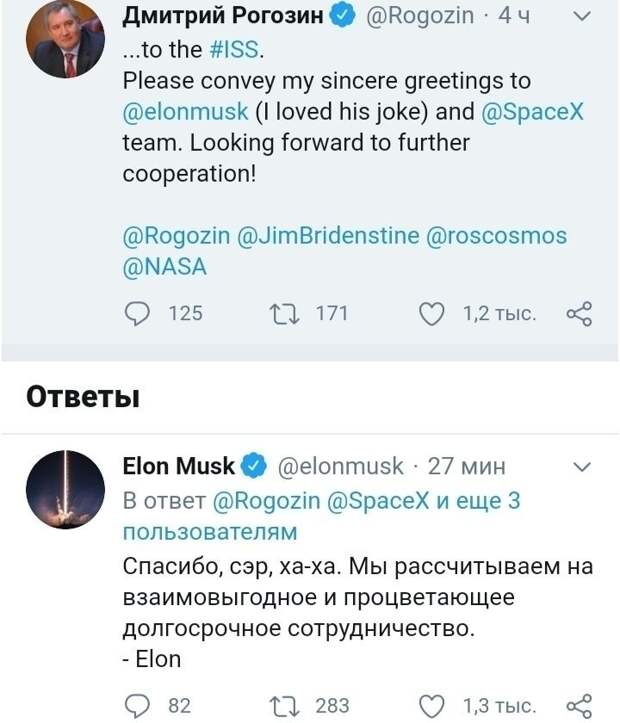This screenshot has height=723, width=620.
Task: Open @roscosmos mention link
Action: click(x=496, y=236)
